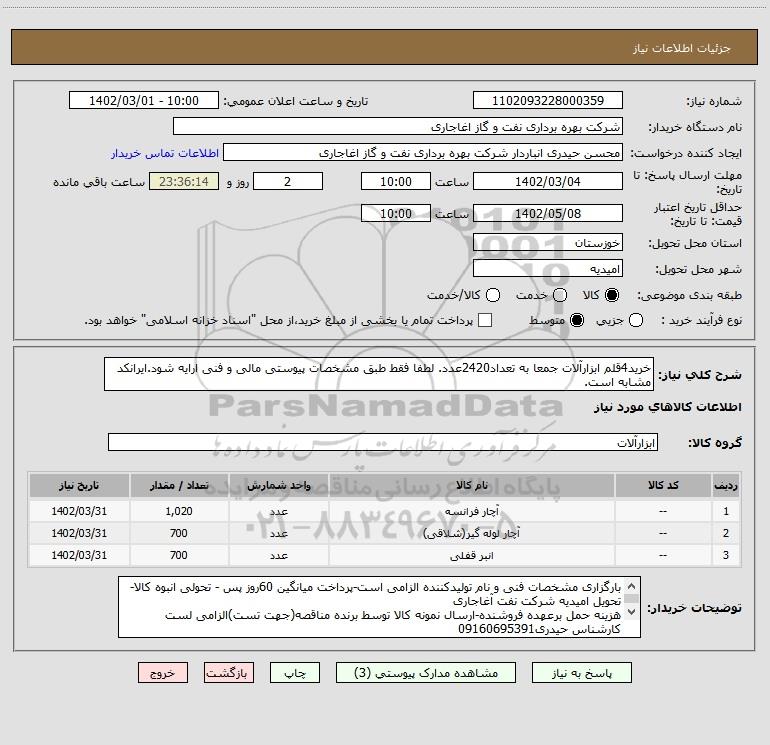Viewport: 770px width, 745px height.
Task: Click the general description text box
Action: point(379,374)
